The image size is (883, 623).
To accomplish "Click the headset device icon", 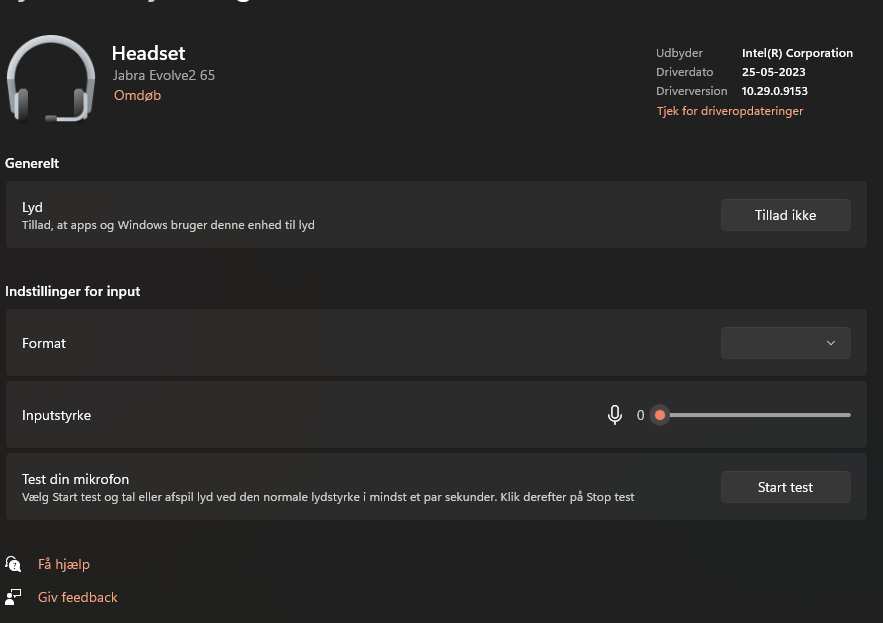I will coord(51,79).
